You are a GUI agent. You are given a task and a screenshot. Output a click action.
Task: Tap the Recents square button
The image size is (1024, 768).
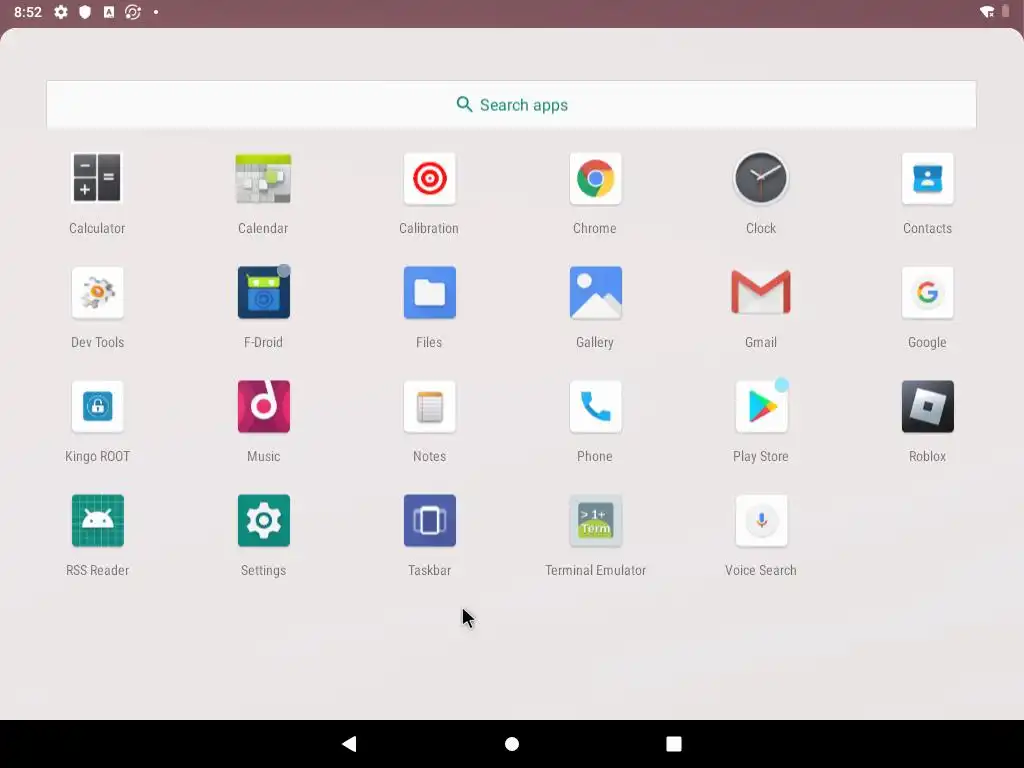click(x=673, y=744)
